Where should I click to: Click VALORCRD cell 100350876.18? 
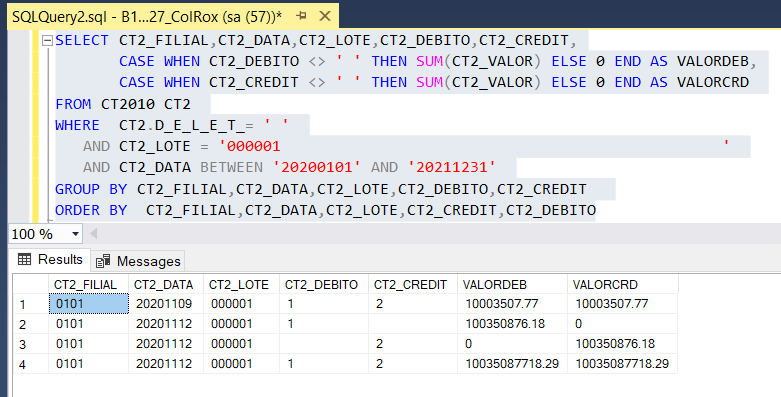(x=623, y=344)
